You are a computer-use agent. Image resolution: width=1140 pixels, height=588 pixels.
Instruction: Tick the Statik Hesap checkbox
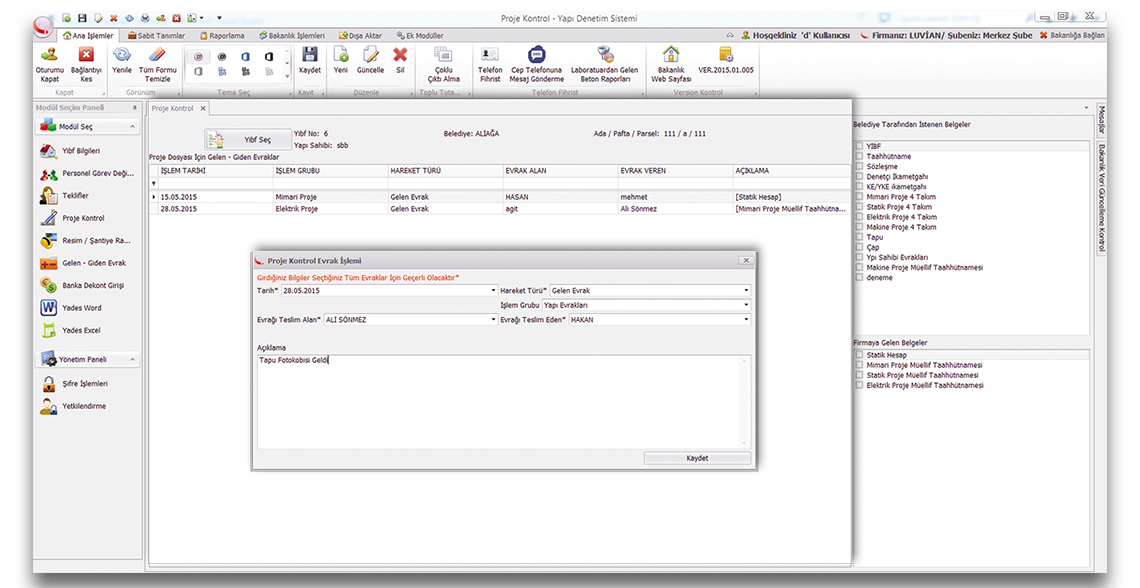tap(859, 355)
